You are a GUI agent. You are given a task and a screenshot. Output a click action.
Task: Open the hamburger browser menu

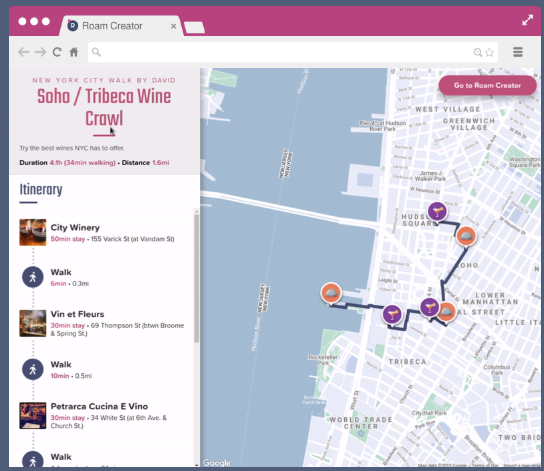pyautogui.click(x=518, y=52)
